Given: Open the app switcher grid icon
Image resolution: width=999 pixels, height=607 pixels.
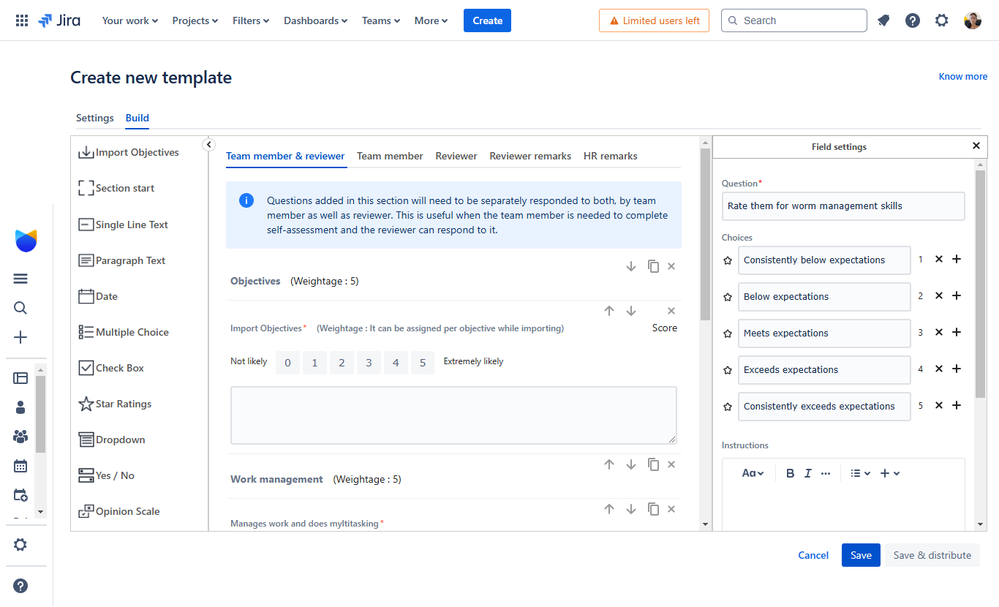Looking at the screenshot, I should (x=22, y=20).
